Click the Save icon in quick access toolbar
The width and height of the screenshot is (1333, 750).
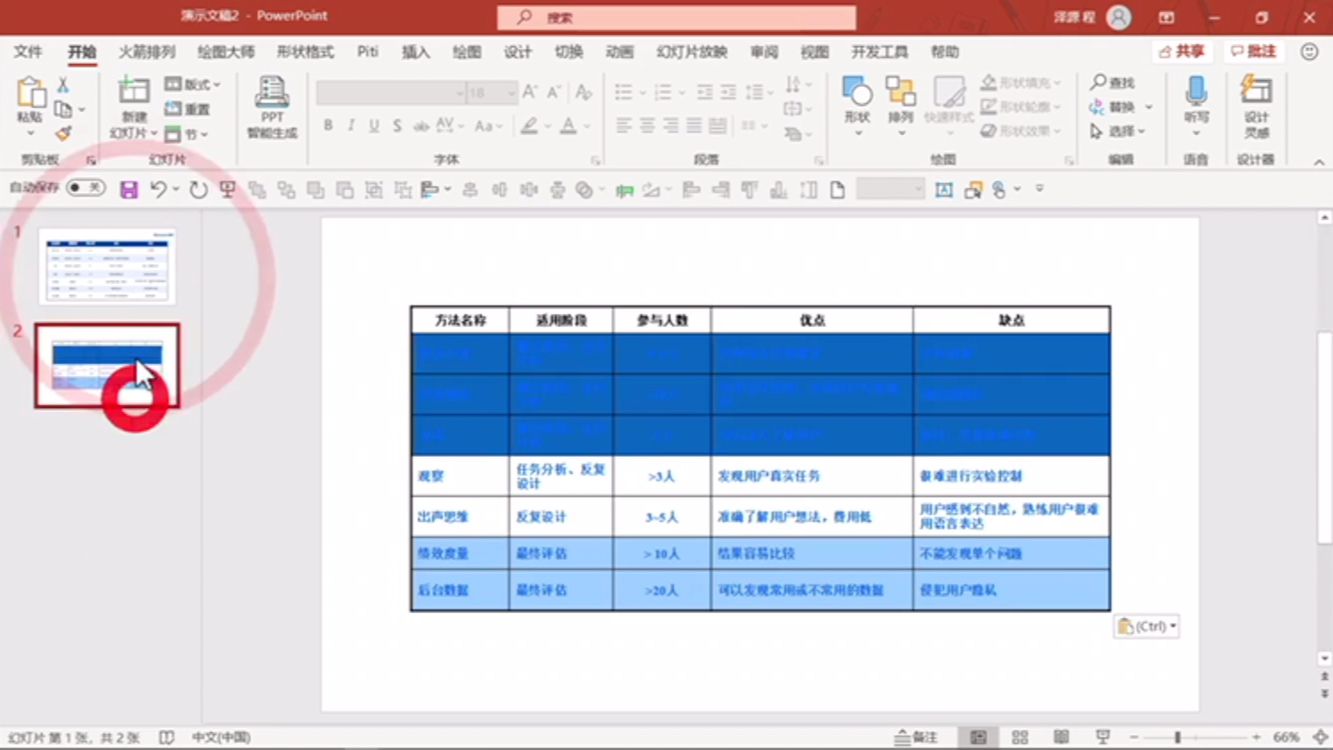(129, 189)
